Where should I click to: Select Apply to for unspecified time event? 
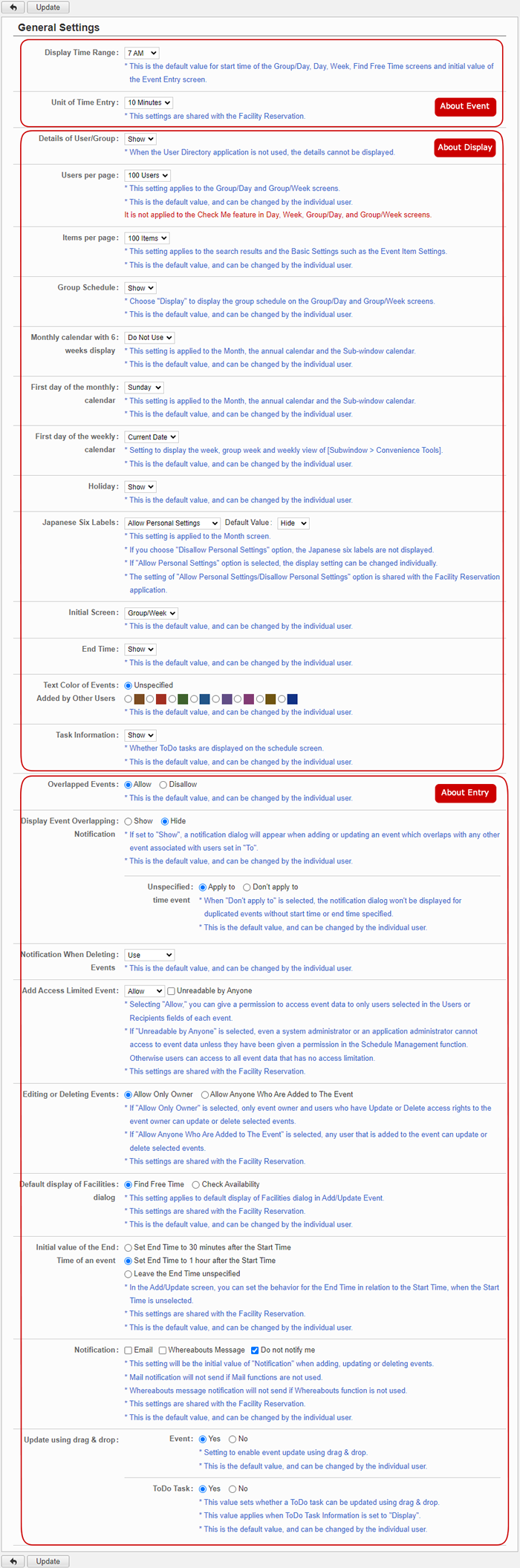tap(203, 888)
